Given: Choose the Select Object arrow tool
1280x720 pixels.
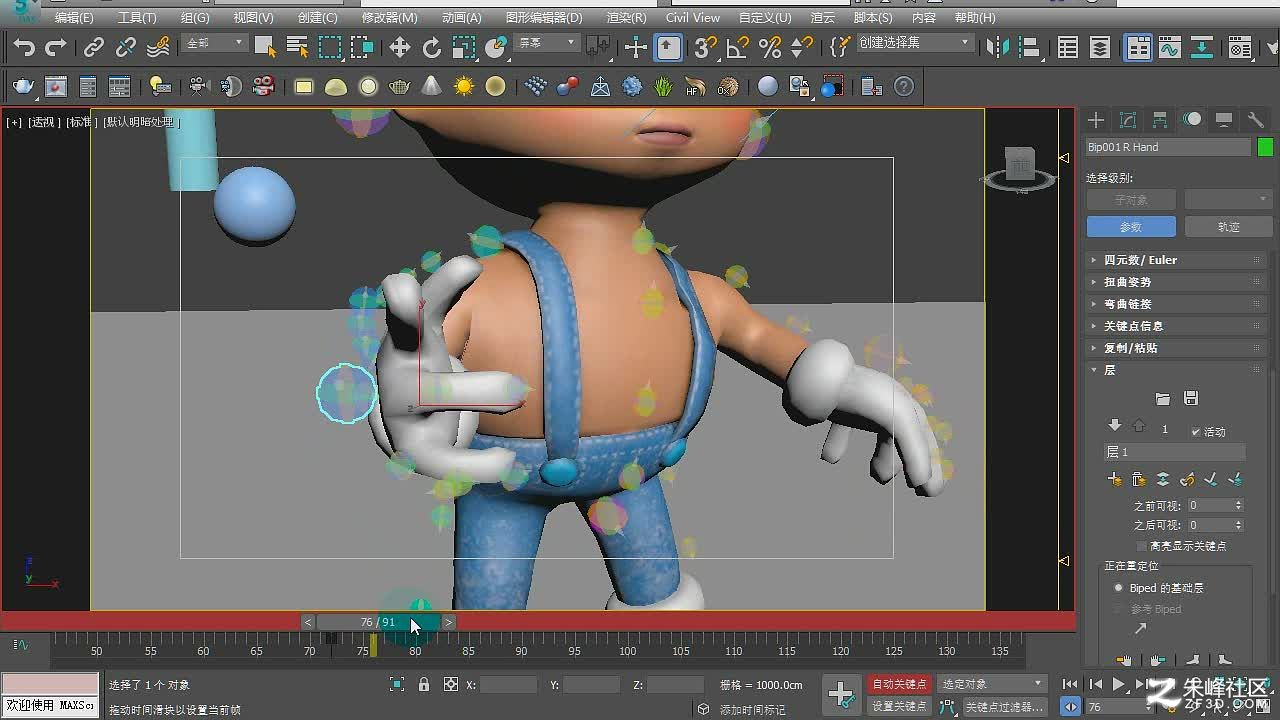Looking at the screenshot, I should (265, 47).
